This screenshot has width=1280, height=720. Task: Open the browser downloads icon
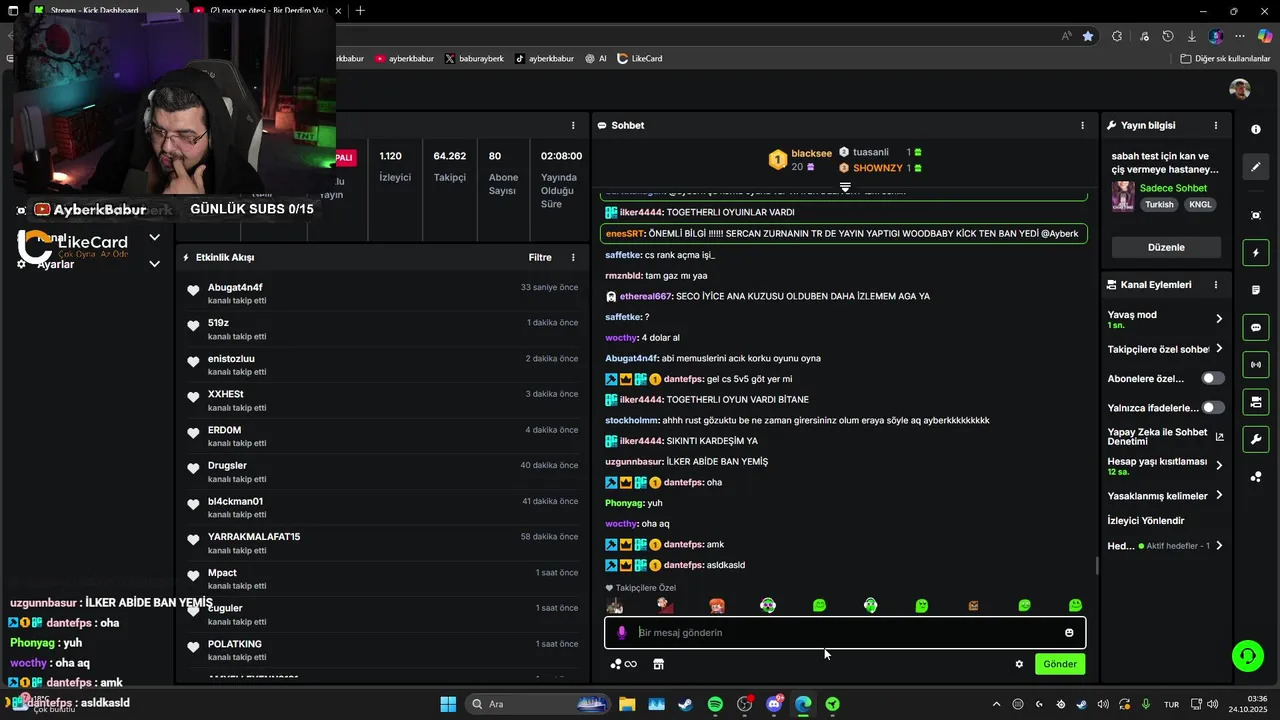(1191, 36)
